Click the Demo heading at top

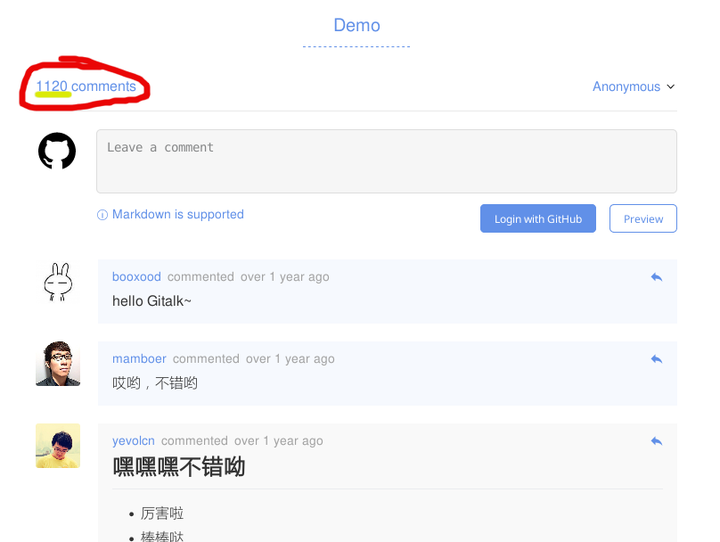[357, 26]
